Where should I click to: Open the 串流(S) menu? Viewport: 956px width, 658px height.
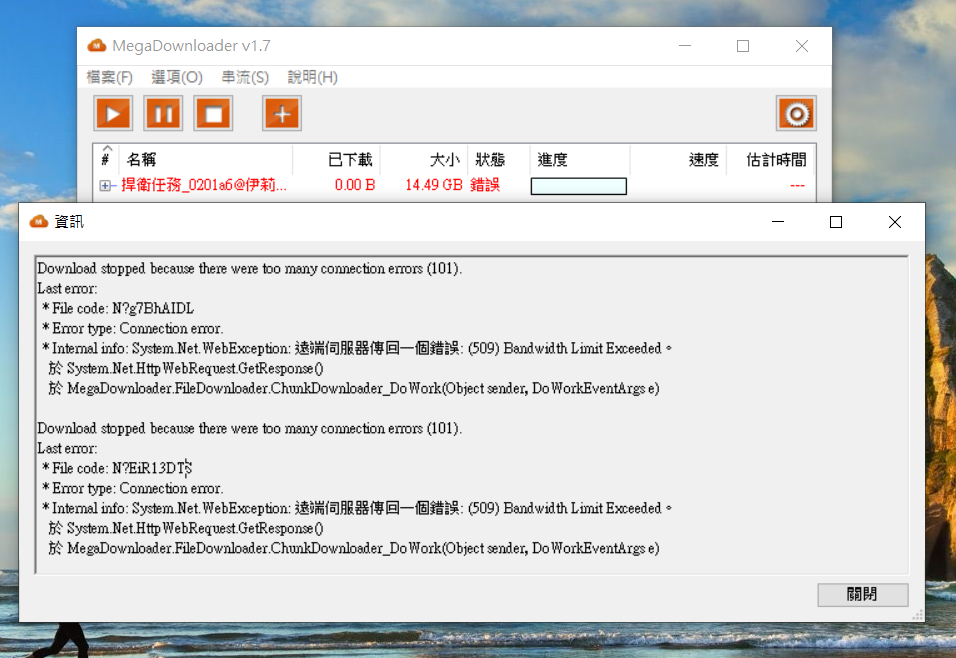tap(245, 77)
